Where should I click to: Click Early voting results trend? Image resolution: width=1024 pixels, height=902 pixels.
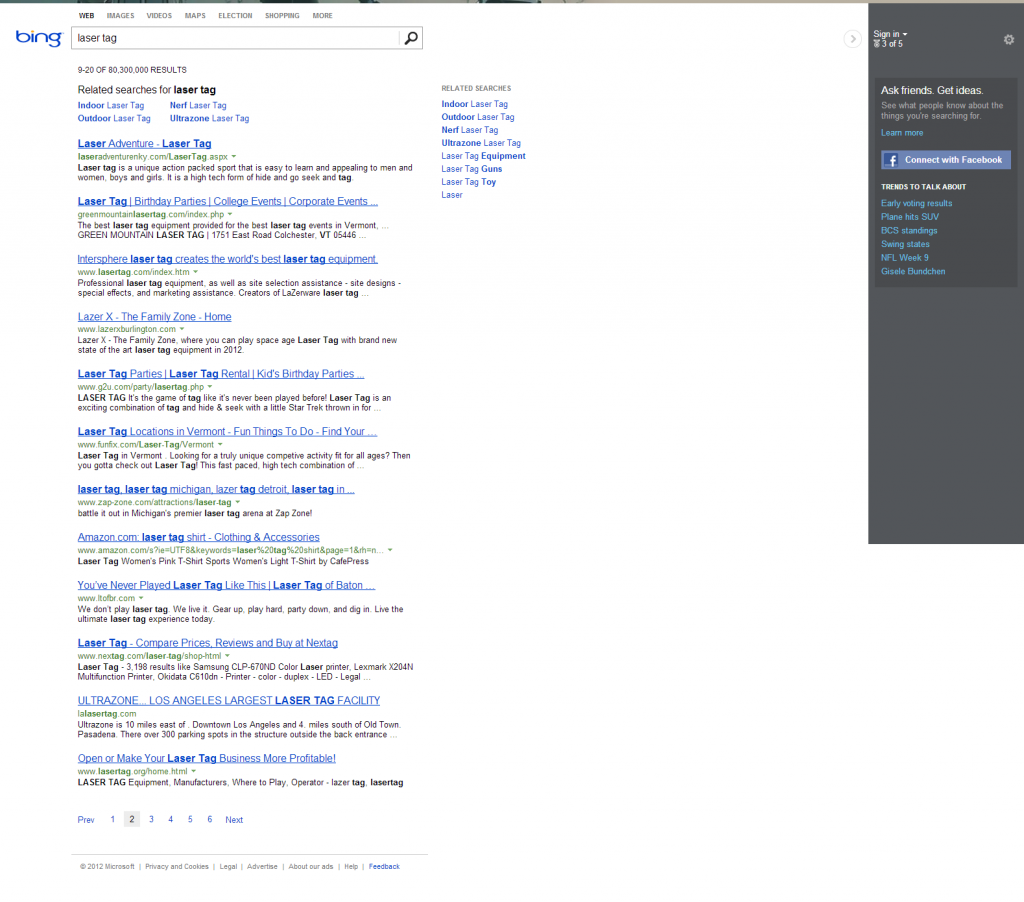tap(916, 203)
